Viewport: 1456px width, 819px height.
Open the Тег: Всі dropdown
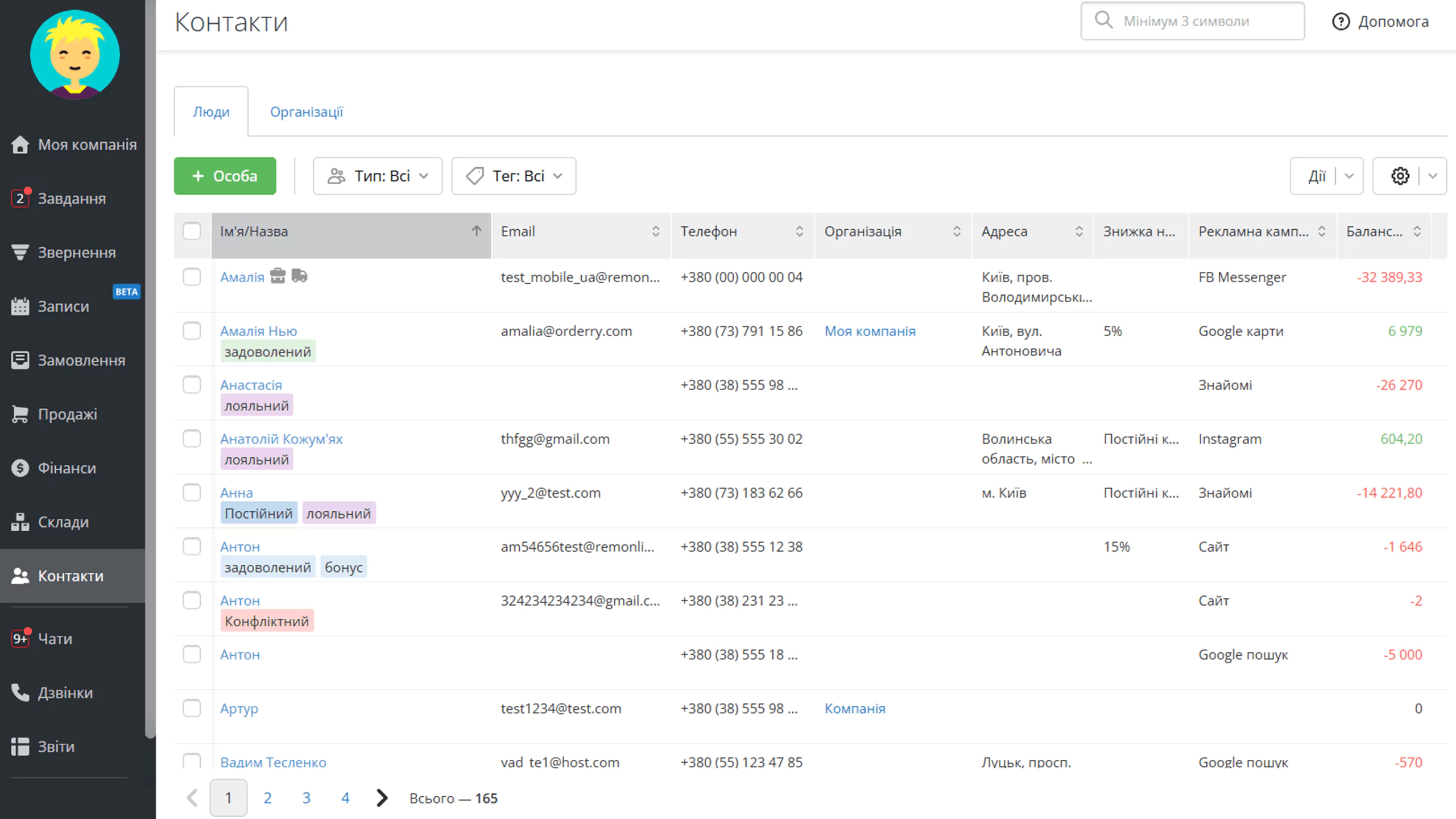[514, 176]
